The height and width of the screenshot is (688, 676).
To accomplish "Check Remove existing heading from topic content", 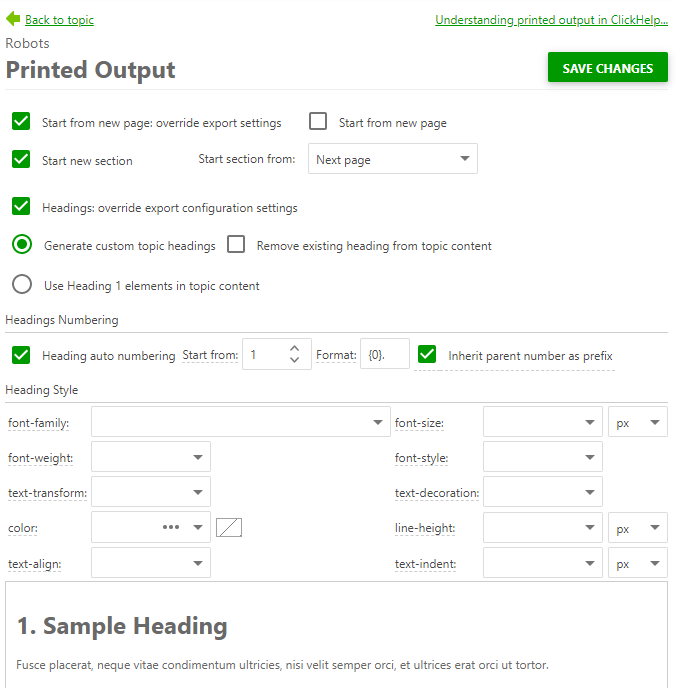I will pyautogui.click(x=236, y=244).
